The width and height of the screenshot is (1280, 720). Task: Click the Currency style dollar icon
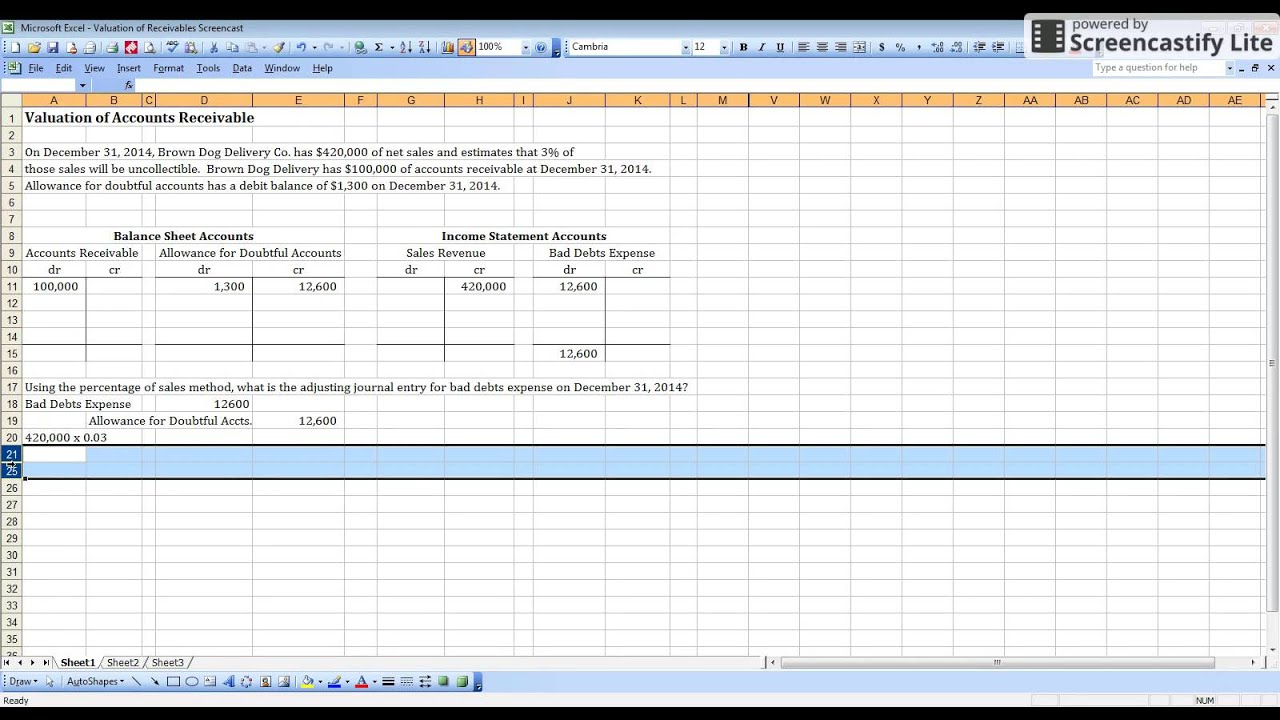coord(881,47)
